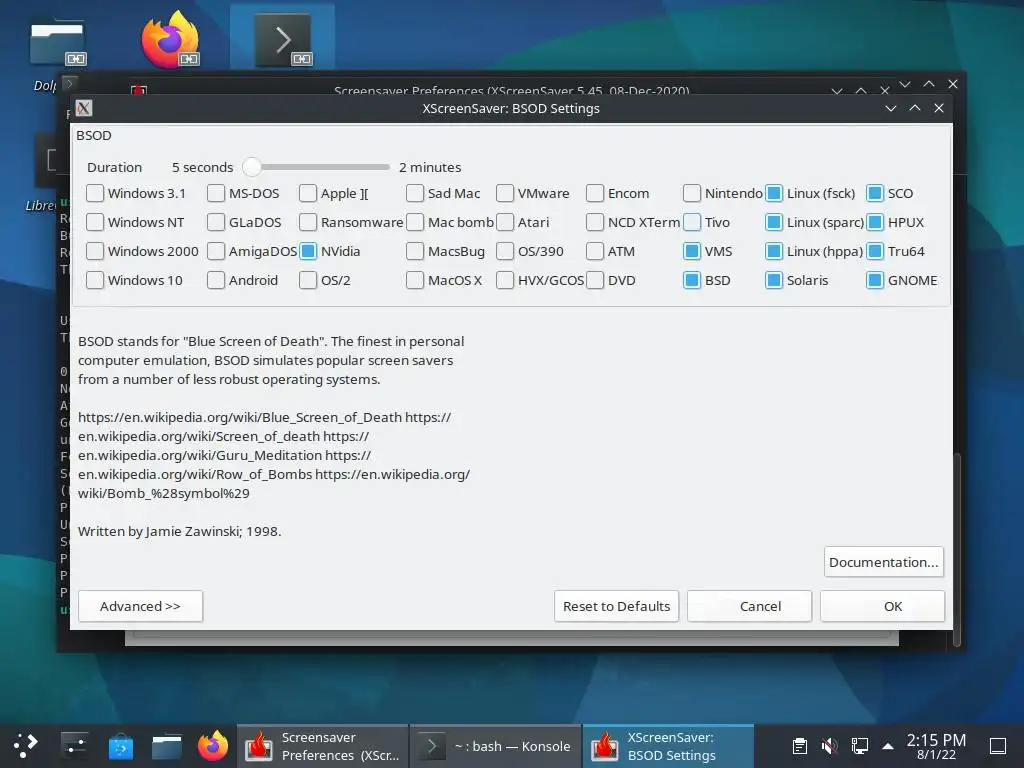Tick the Ransomware checkbox

coord(308,222)
